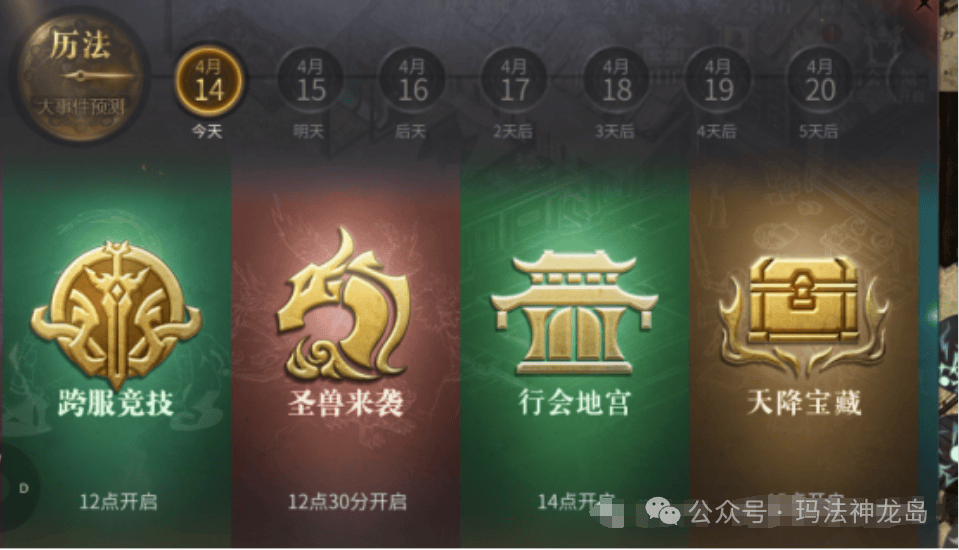Switch to April 17 date circle

[x=514, y=82]
